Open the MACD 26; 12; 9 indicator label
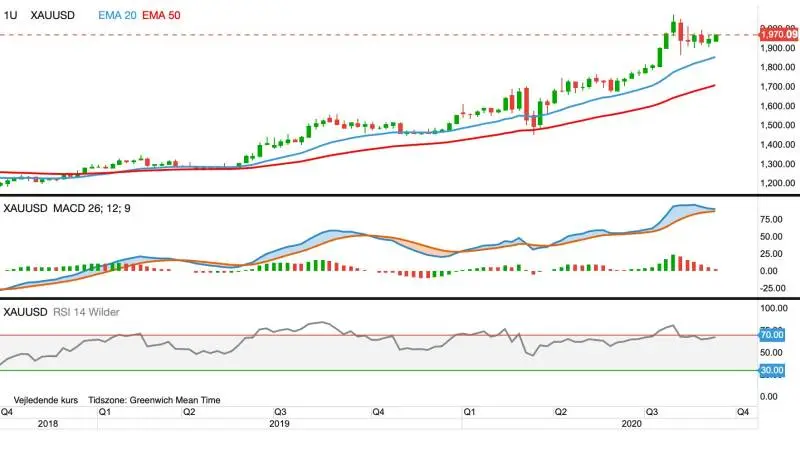800x449 pixels. pos(92,208)
